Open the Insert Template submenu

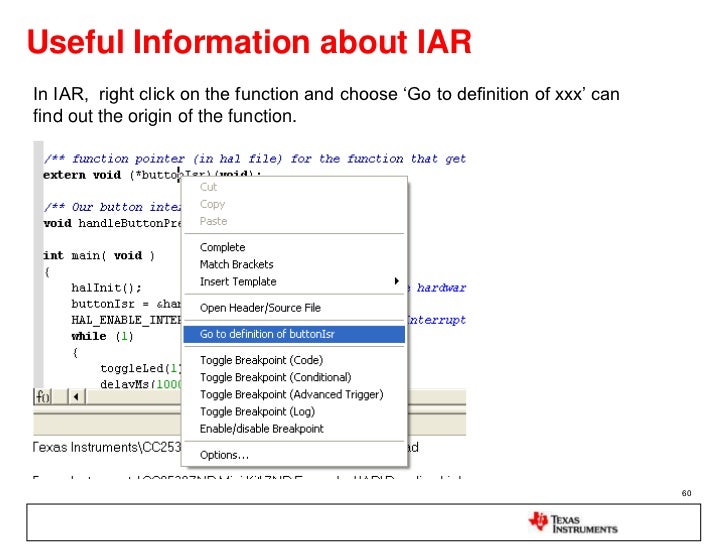pos(294,281)
